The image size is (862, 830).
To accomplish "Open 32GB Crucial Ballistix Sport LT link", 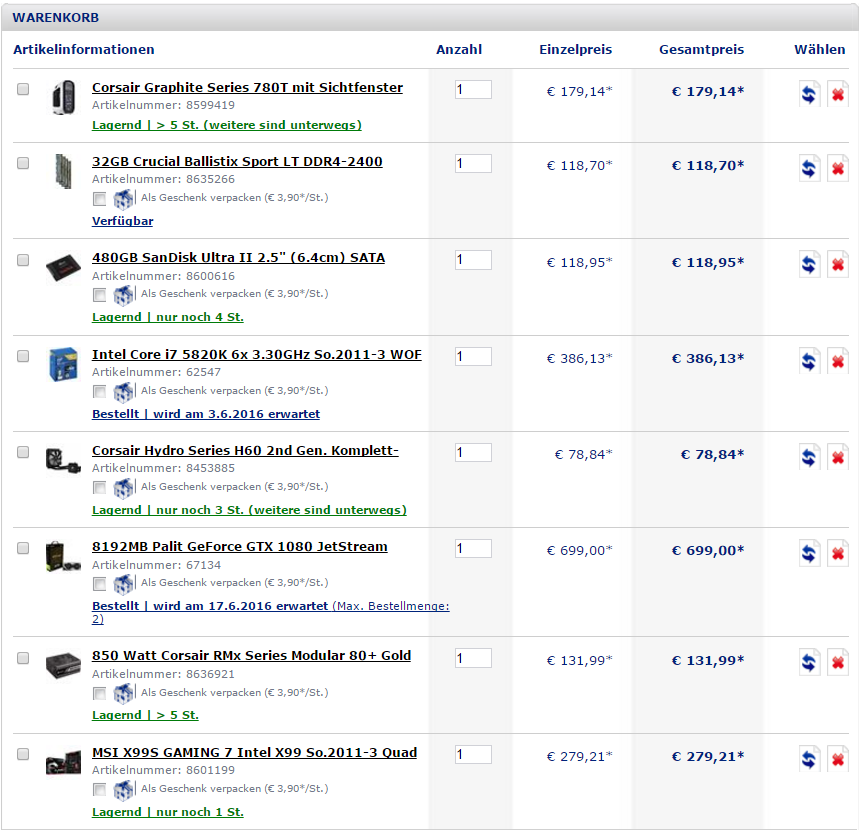I will (237, 162).
